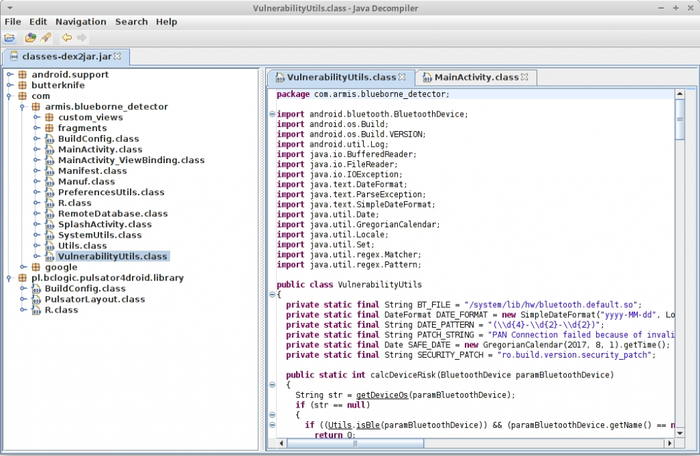Click the Open File toolbar icon
700x456 pixels.
coord(10,37)
